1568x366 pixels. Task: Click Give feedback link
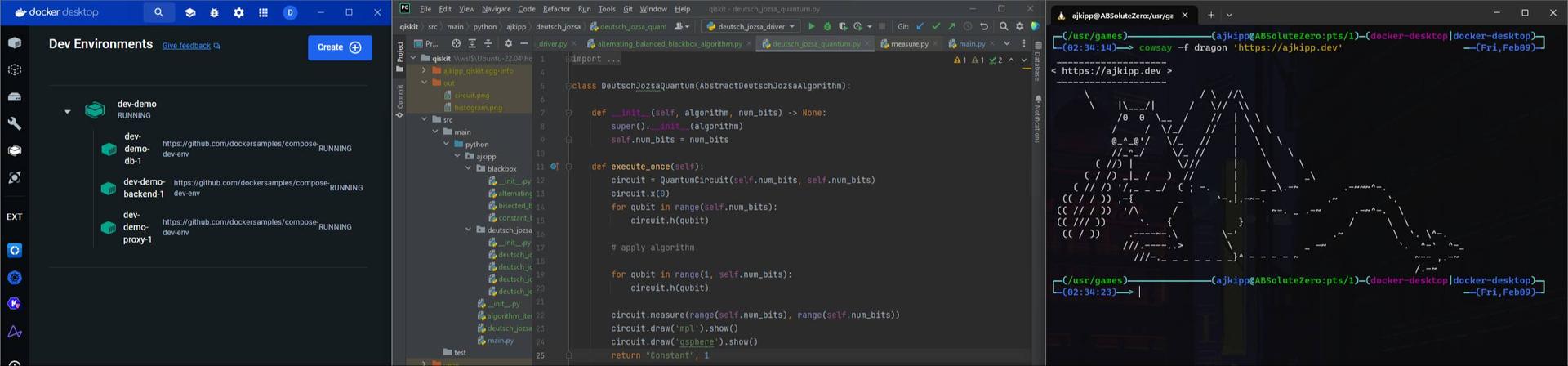pyautogui.click(x=186, y=46)
